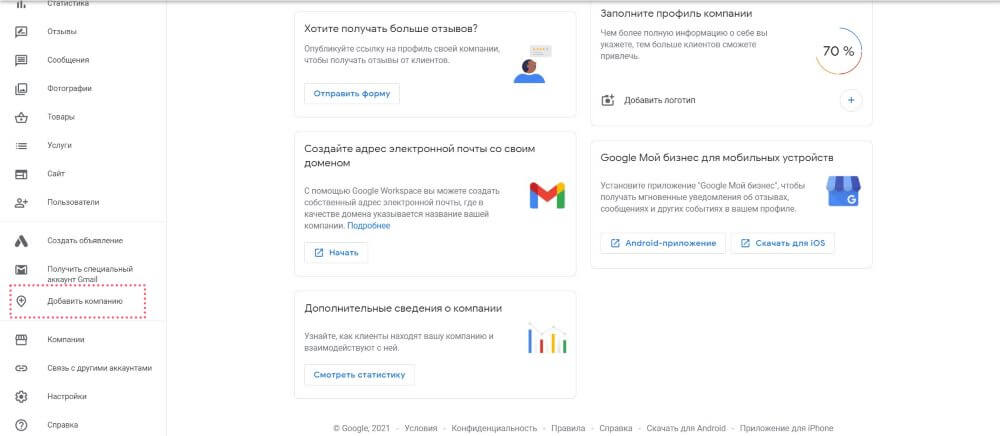Click the "Android-приложение" button
This screenshot has height=436, width=1000.
[663, 243]
